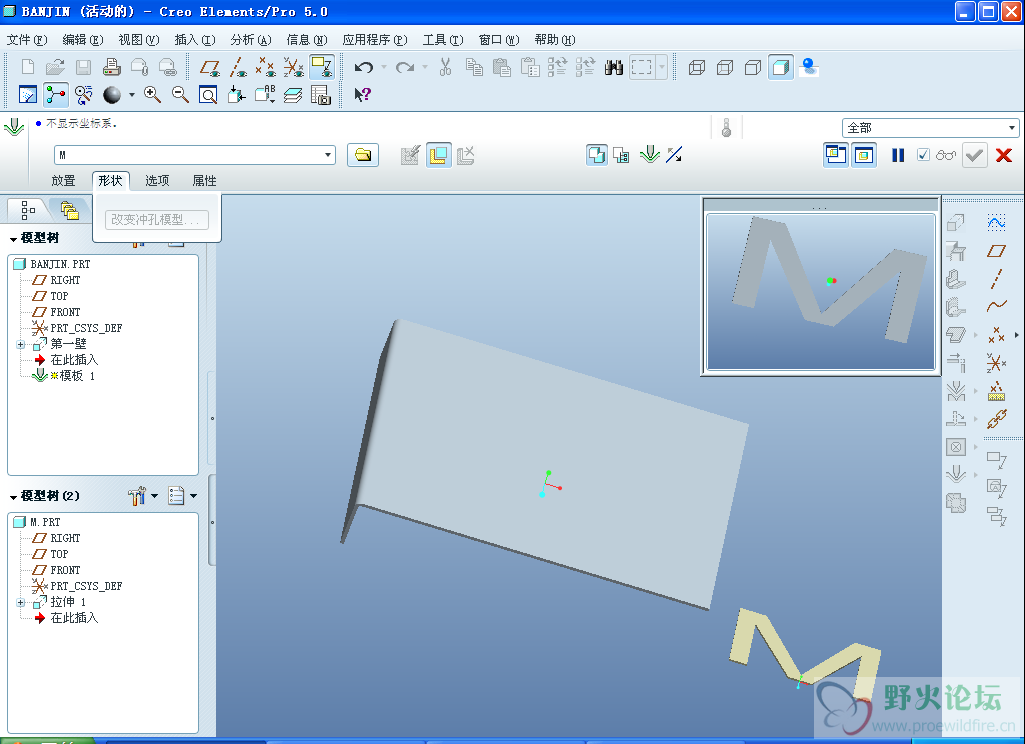Screen dimensions: 1025x744
Task: Click the context help arrow icon
Action: [x=362, y=95]
